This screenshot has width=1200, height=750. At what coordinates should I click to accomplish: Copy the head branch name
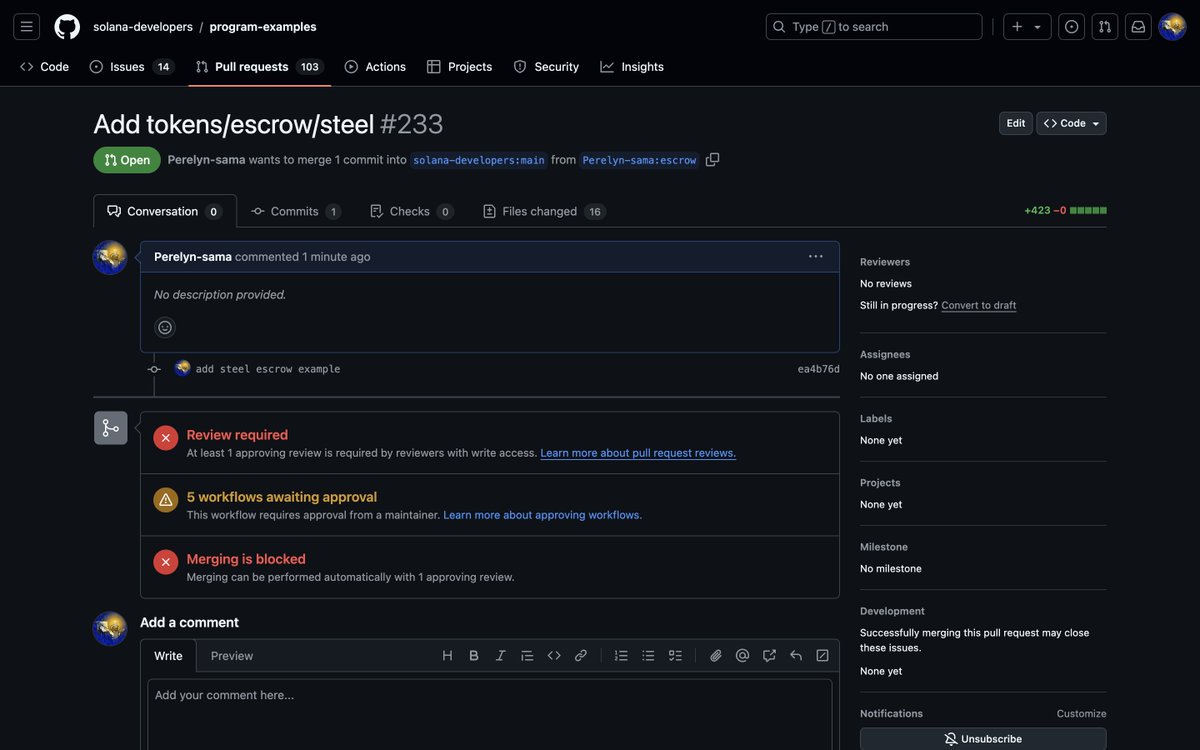(x=712, y=160)
